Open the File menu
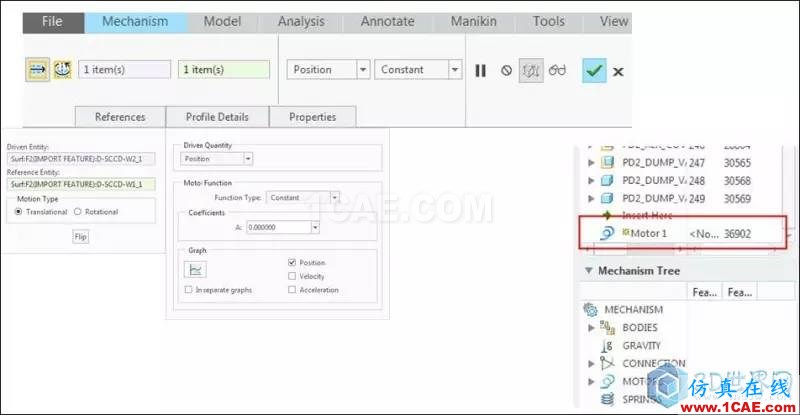The width and height of the screenshot is (800, 415). point(53,22)
